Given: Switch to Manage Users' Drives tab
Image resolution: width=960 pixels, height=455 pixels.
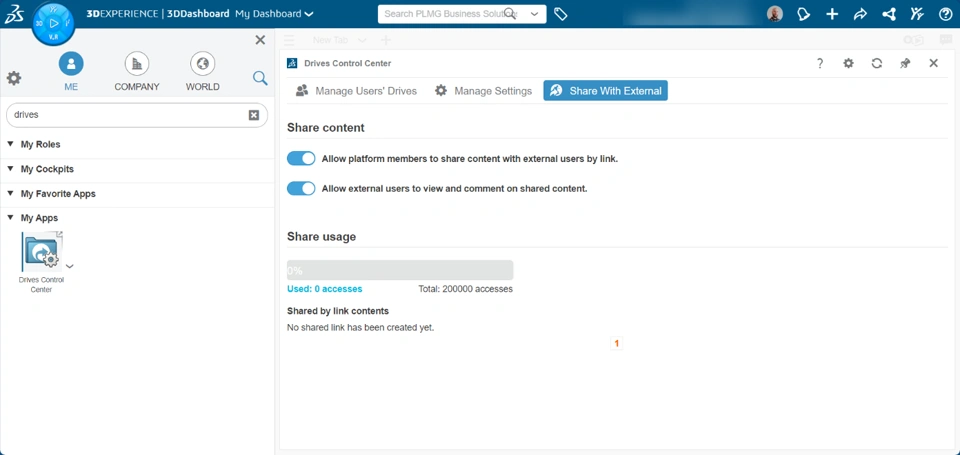Looking at the screenshot, I should (356, 91).
